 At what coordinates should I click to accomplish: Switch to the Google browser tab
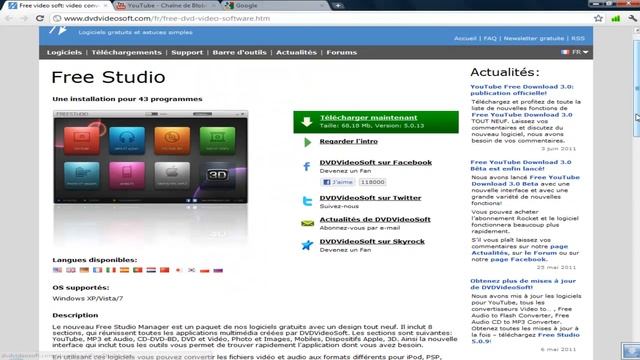pos(276,6)
